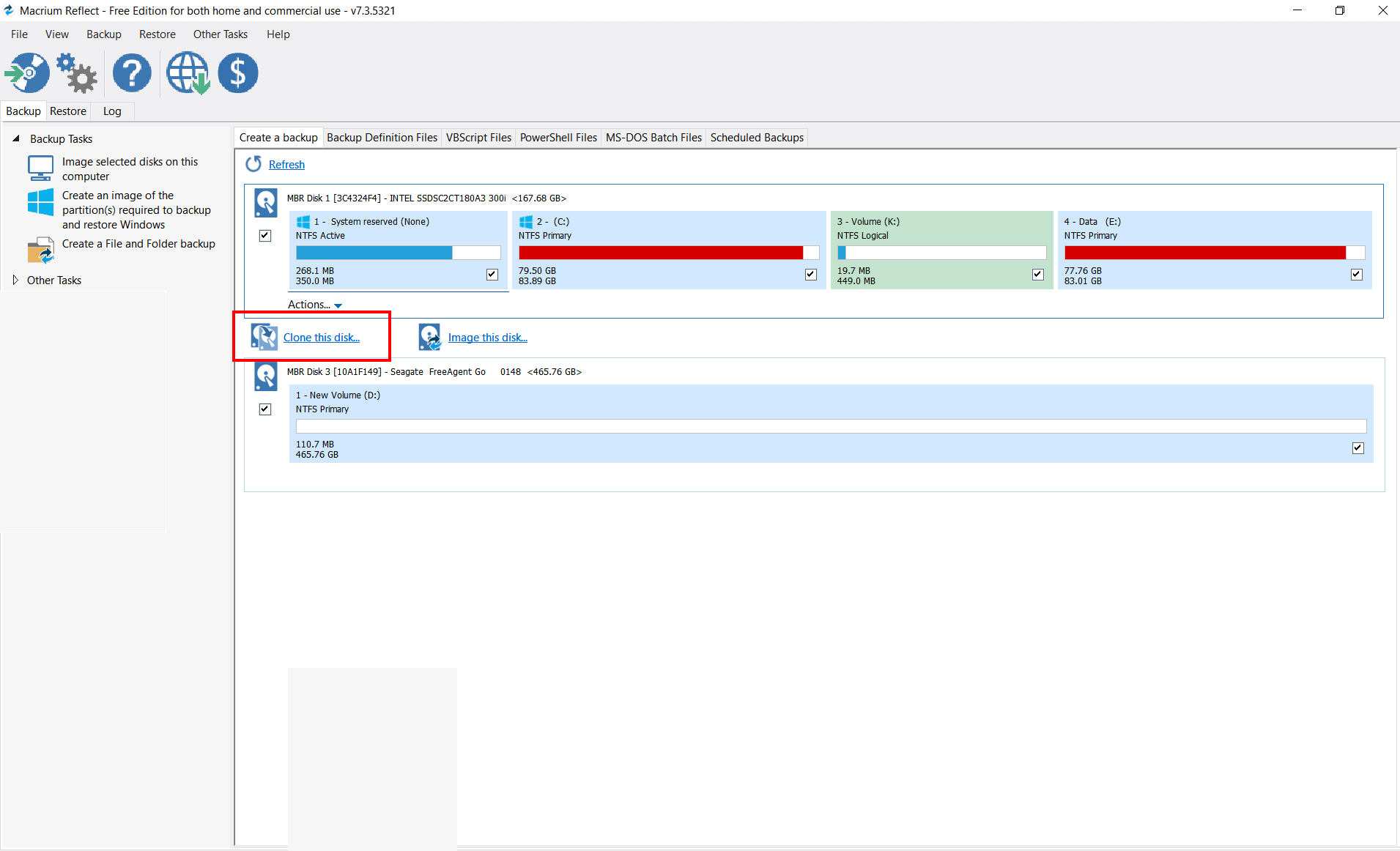
Task: Click the Clone this disk link
Action: coord(322,338)
